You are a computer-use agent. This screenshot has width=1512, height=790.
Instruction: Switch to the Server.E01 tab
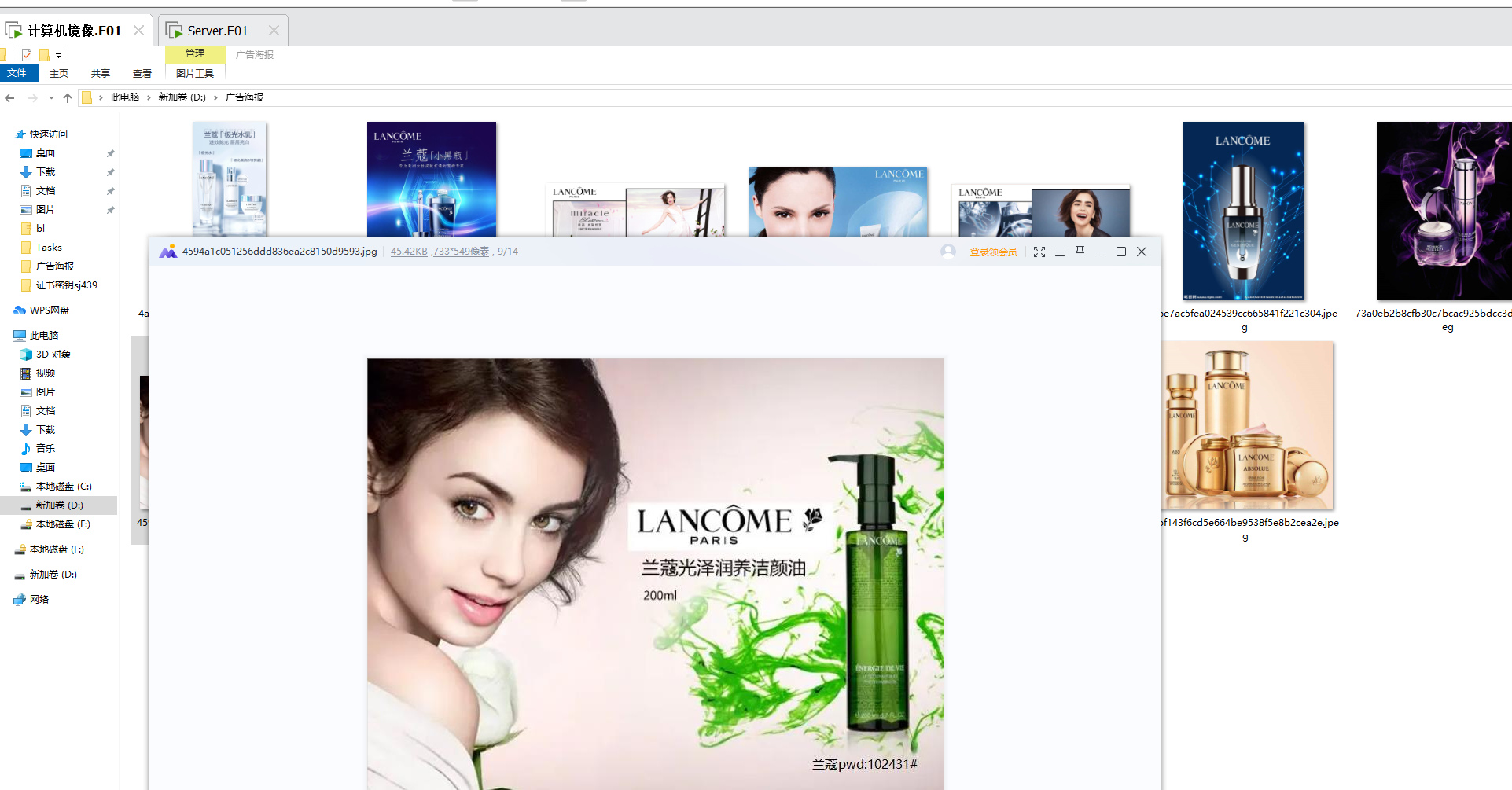point(217,31)
